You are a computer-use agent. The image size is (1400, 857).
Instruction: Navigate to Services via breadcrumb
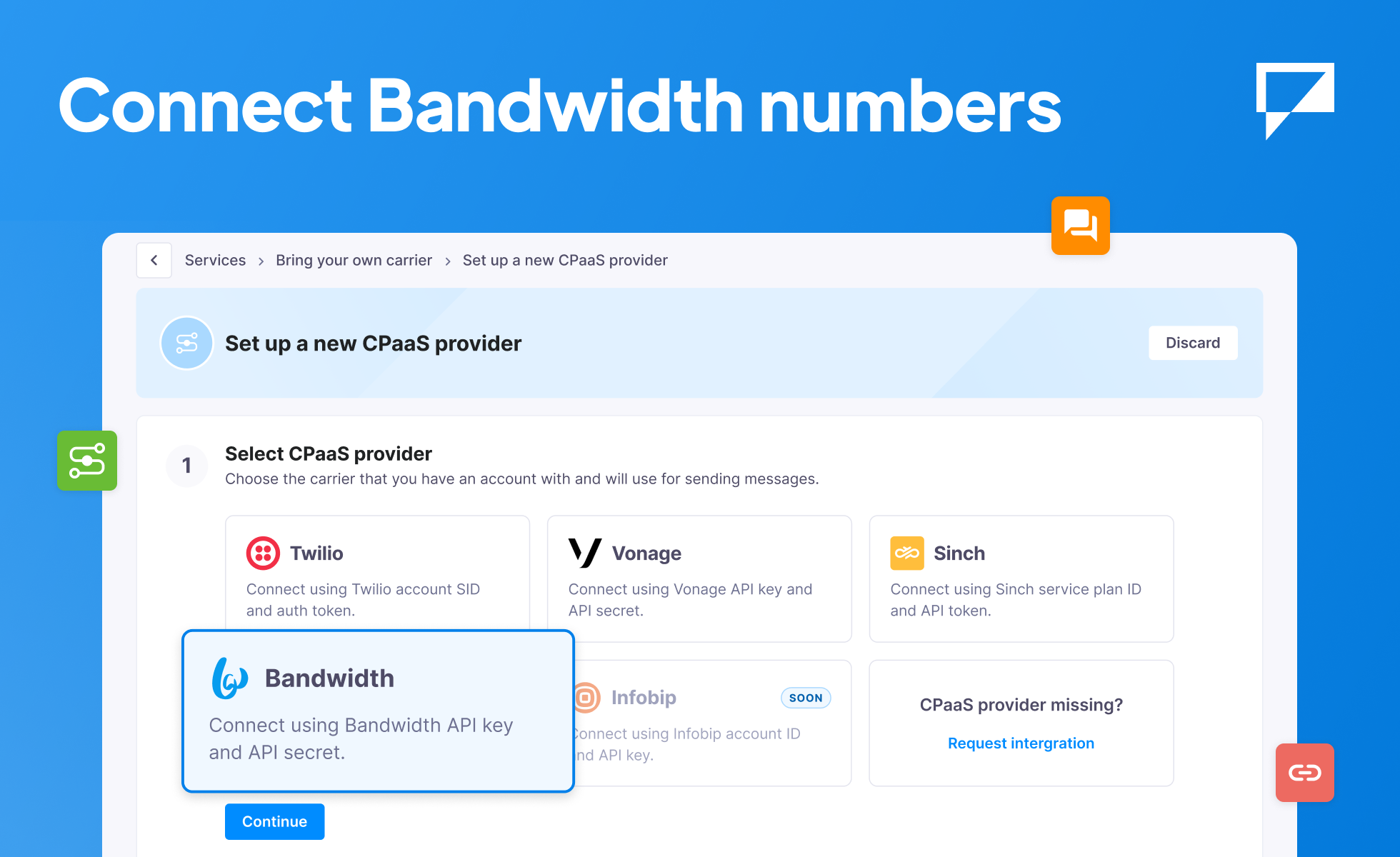(215, 260)
